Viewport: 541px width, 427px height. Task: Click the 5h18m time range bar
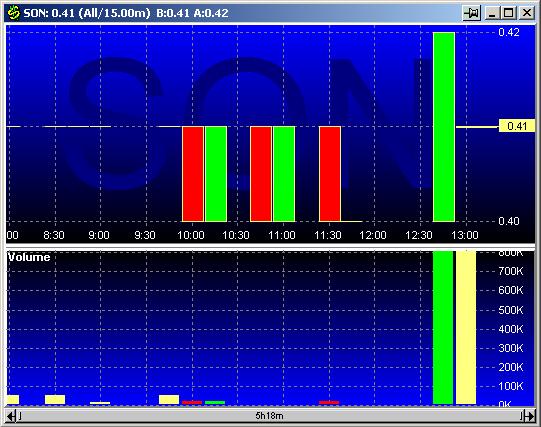[269, 416]
